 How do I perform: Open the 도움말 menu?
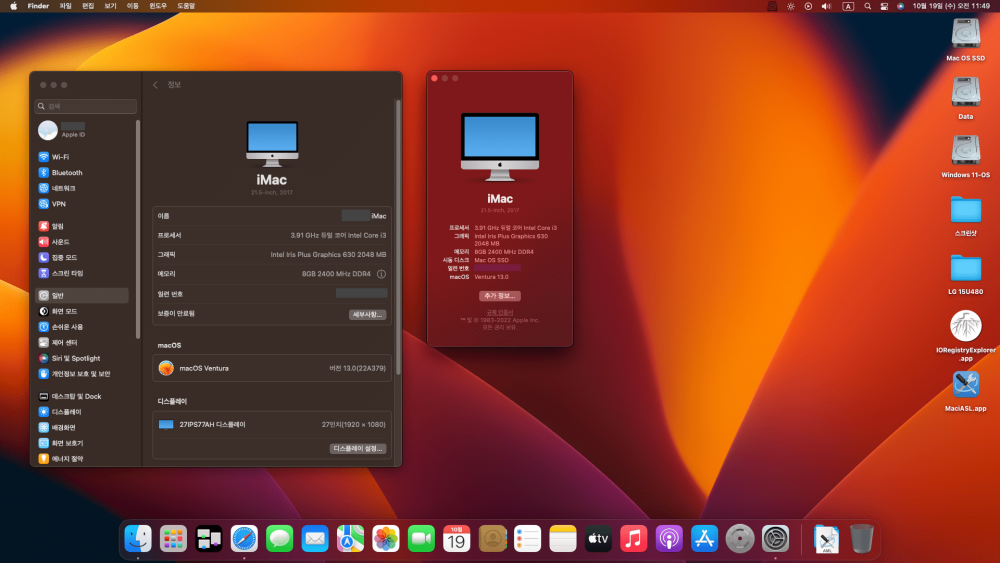(x=186, y=6)
